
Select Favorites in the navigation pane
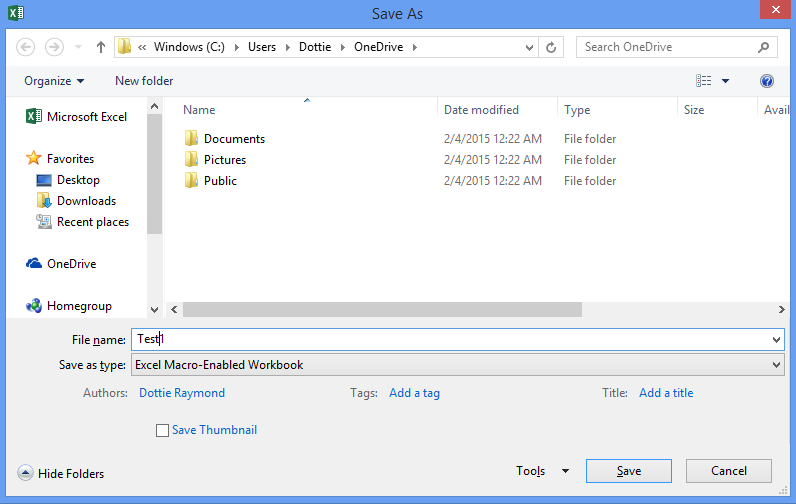coord(60,158)
